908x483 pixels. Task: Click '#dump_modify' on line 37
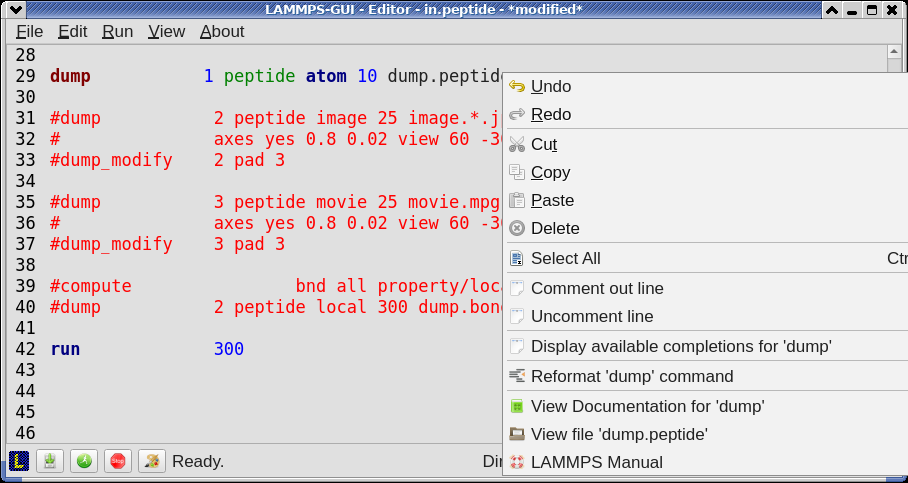(x=111, y=244)
